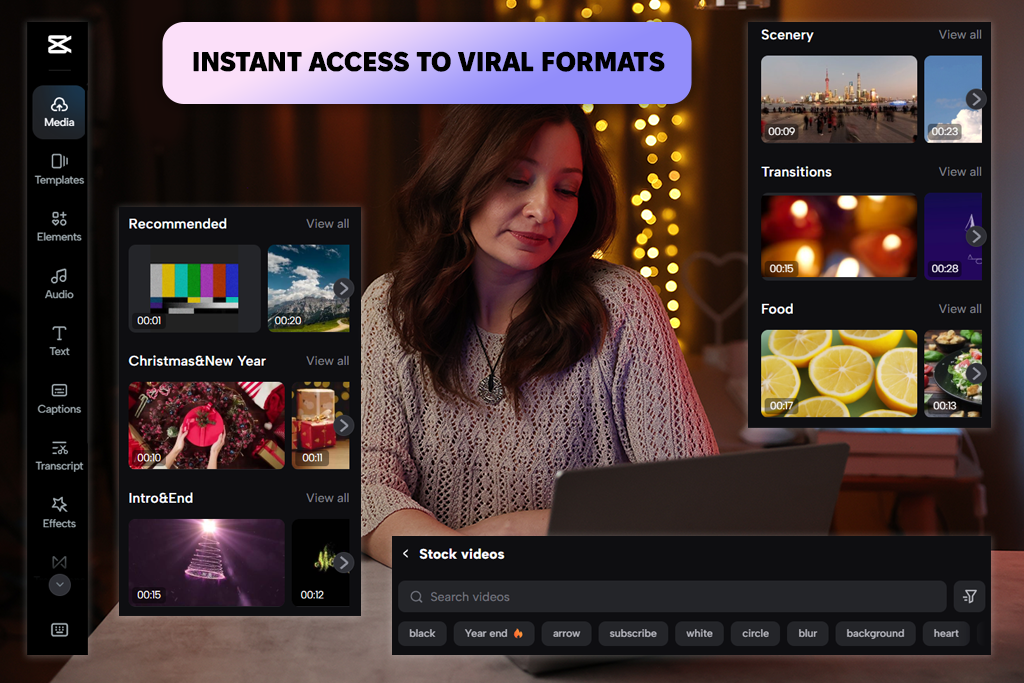Select the arrow search tag
Screen dimensions: 1024x683
click(566, 633)
